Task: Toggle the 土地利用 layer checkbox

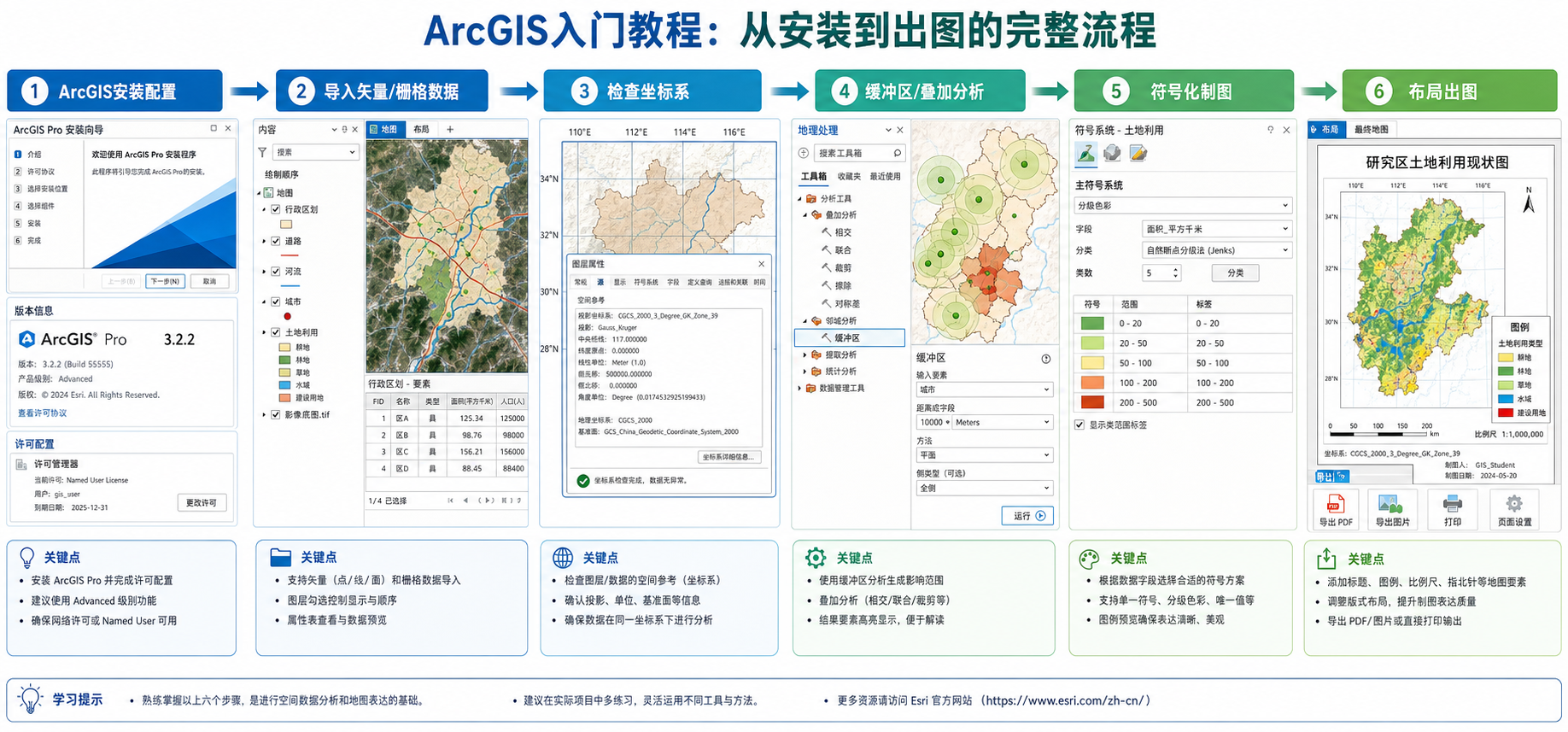Action: [276, 332]
